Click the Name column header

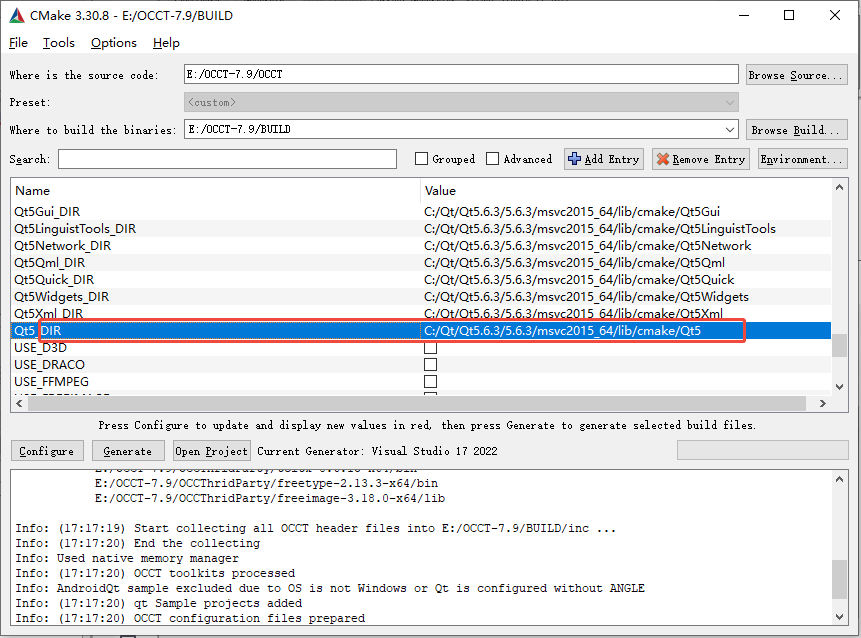[x=215, y=191]
